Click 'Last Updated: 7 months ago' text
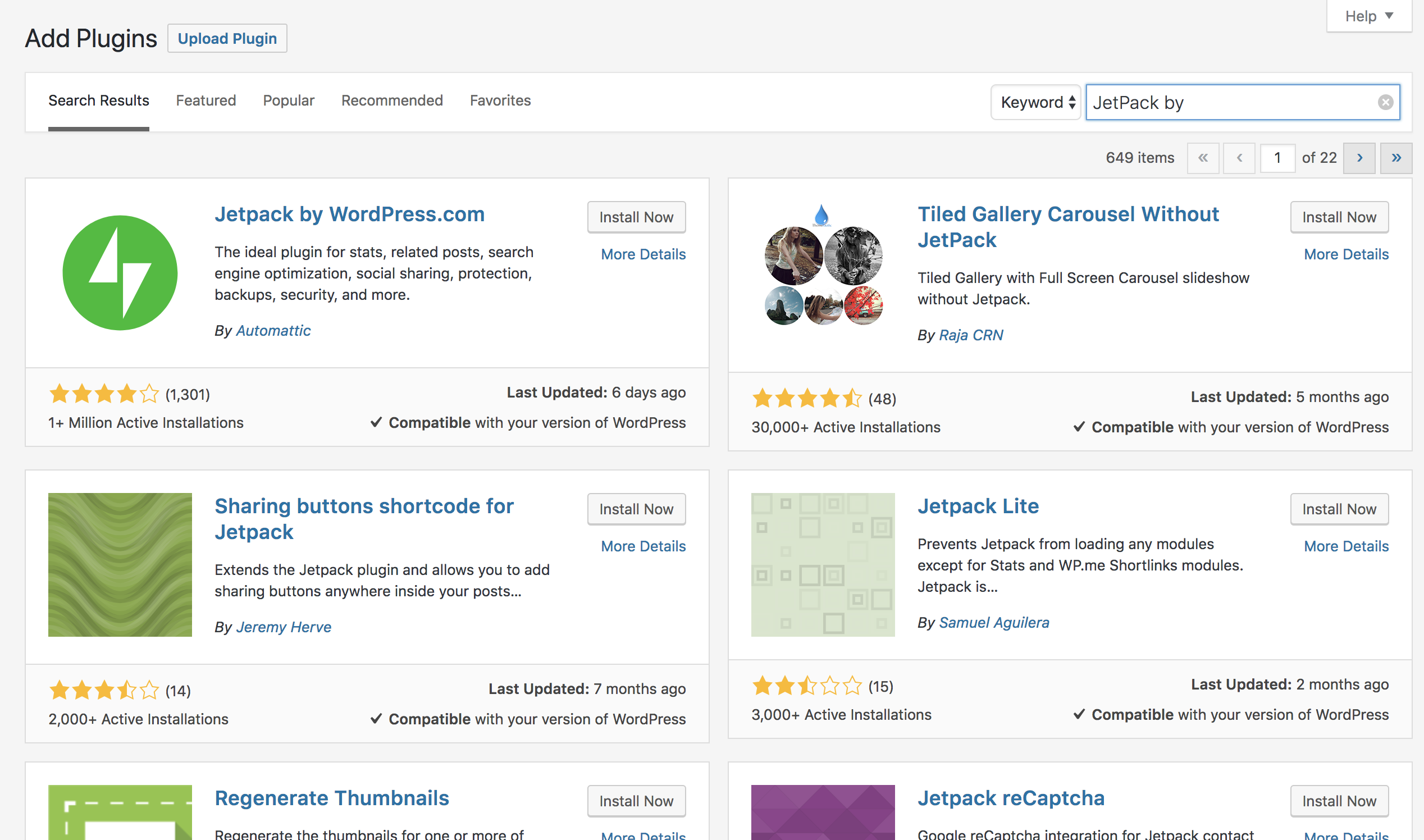The width and height of the screenshot is (1424, 840). [587, 689]
